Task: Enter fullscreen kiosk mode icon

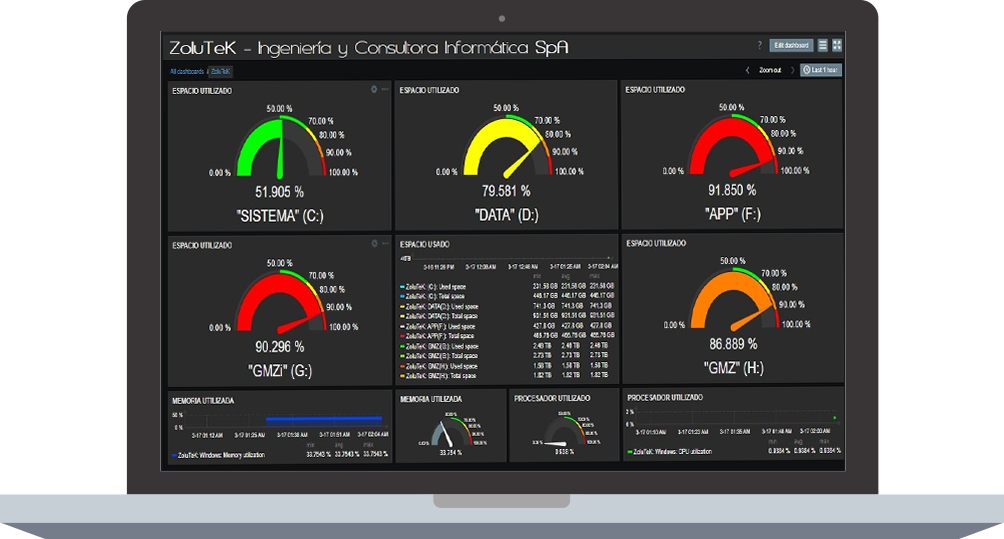Action: 837,45
